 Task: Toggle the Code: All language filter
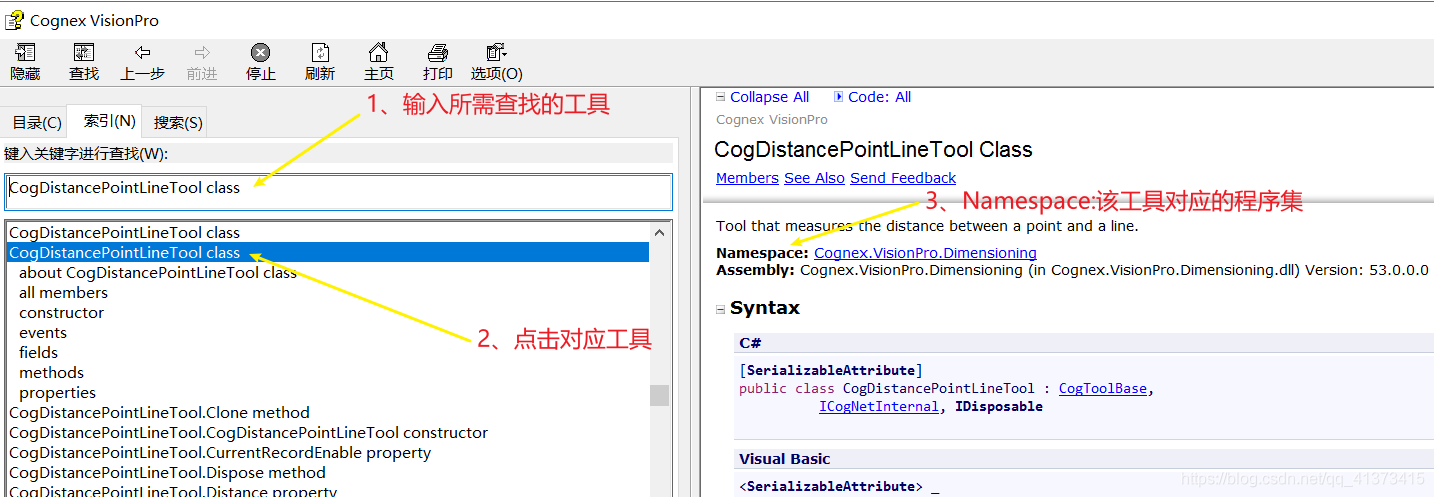(873, 97)
